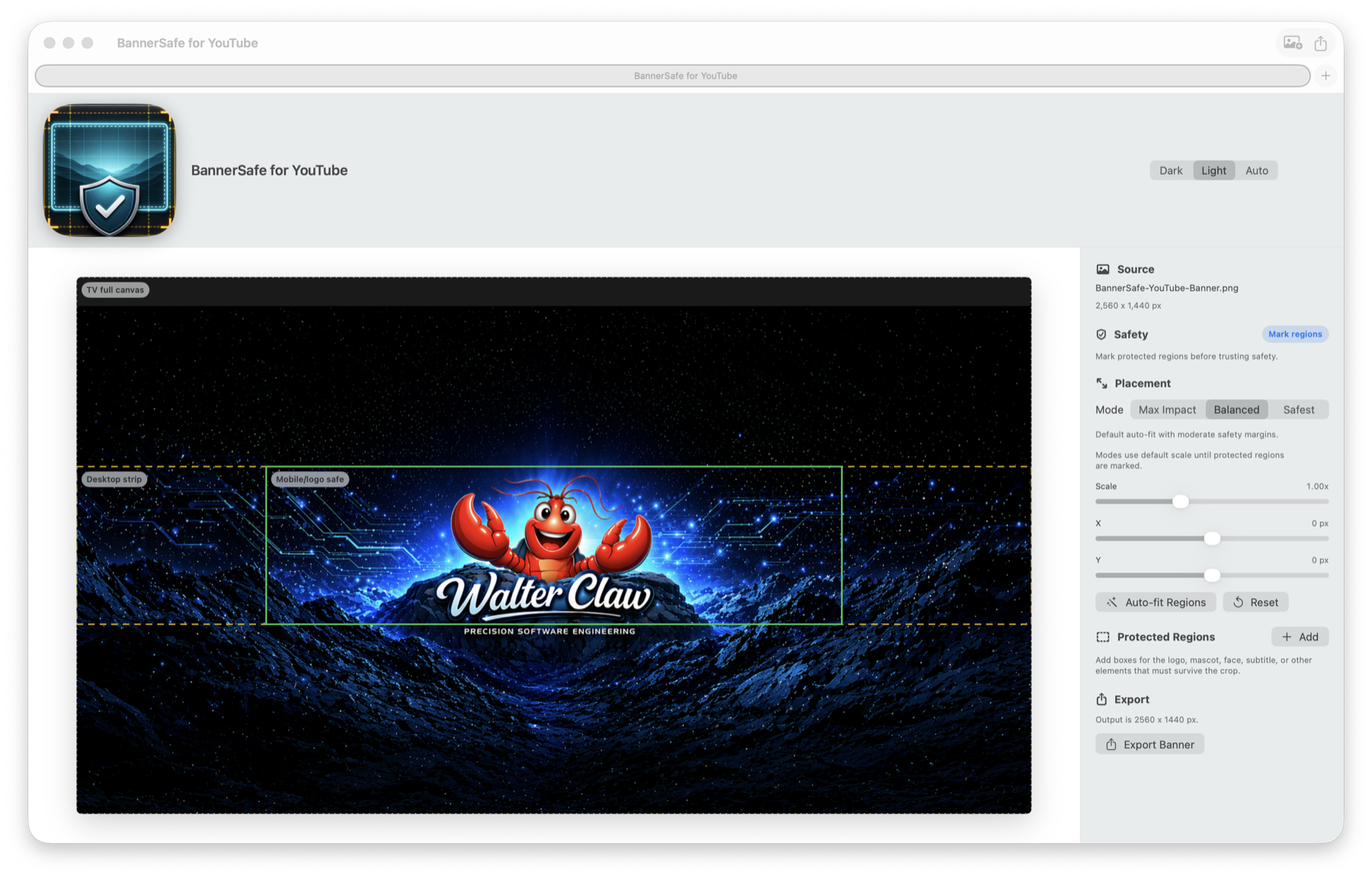Viewport: 1372px width, 878px height.
Task: Click the Mark regions badge
Action: tap(1295, 334)
